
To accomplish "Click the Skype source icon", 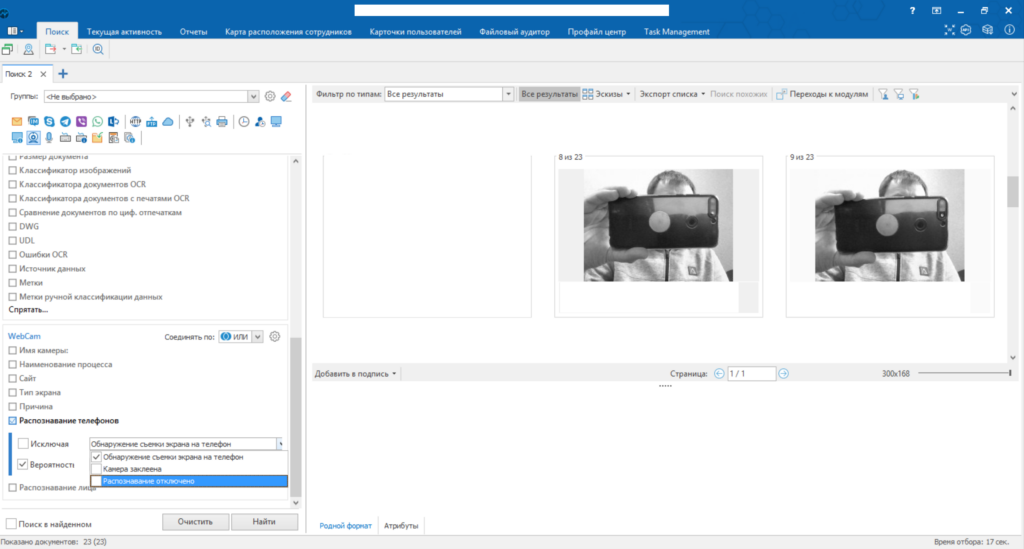I will (50, 122).
